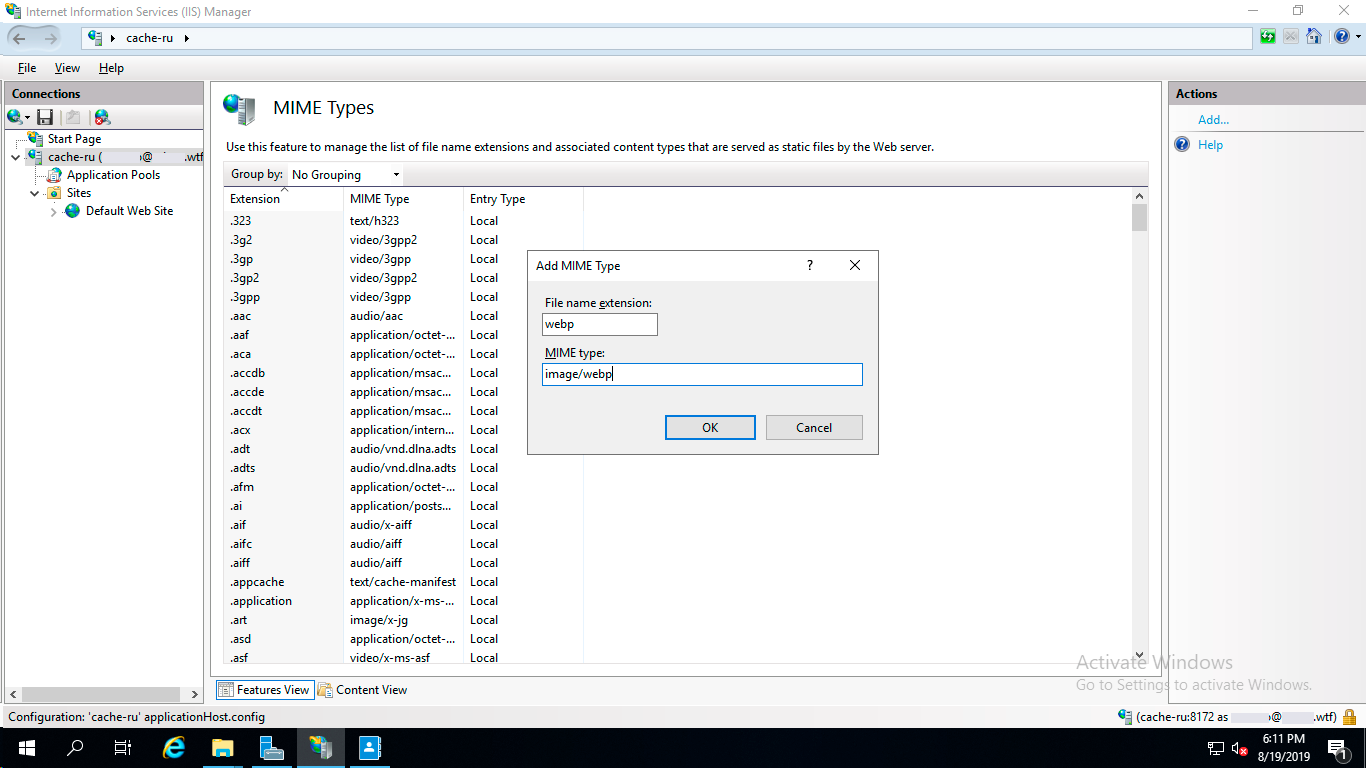This screenshot has height=768, width=1366.
Task: Click the text/cache-manifest MIME type cell
Action: [403, 582]
